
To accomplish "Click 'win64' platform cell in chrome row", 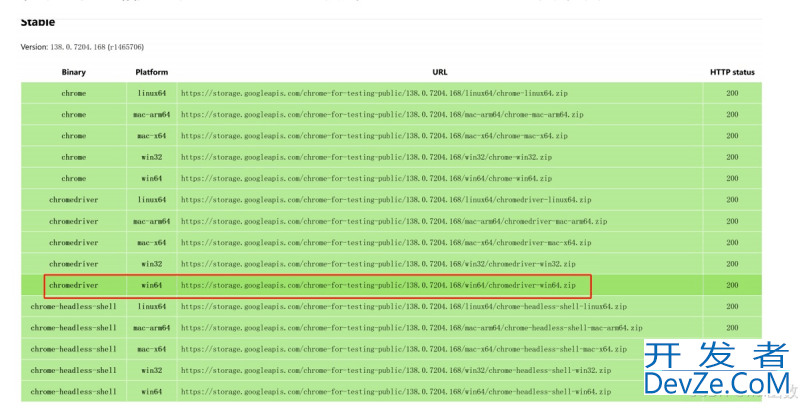I will (x=152, y=179).
